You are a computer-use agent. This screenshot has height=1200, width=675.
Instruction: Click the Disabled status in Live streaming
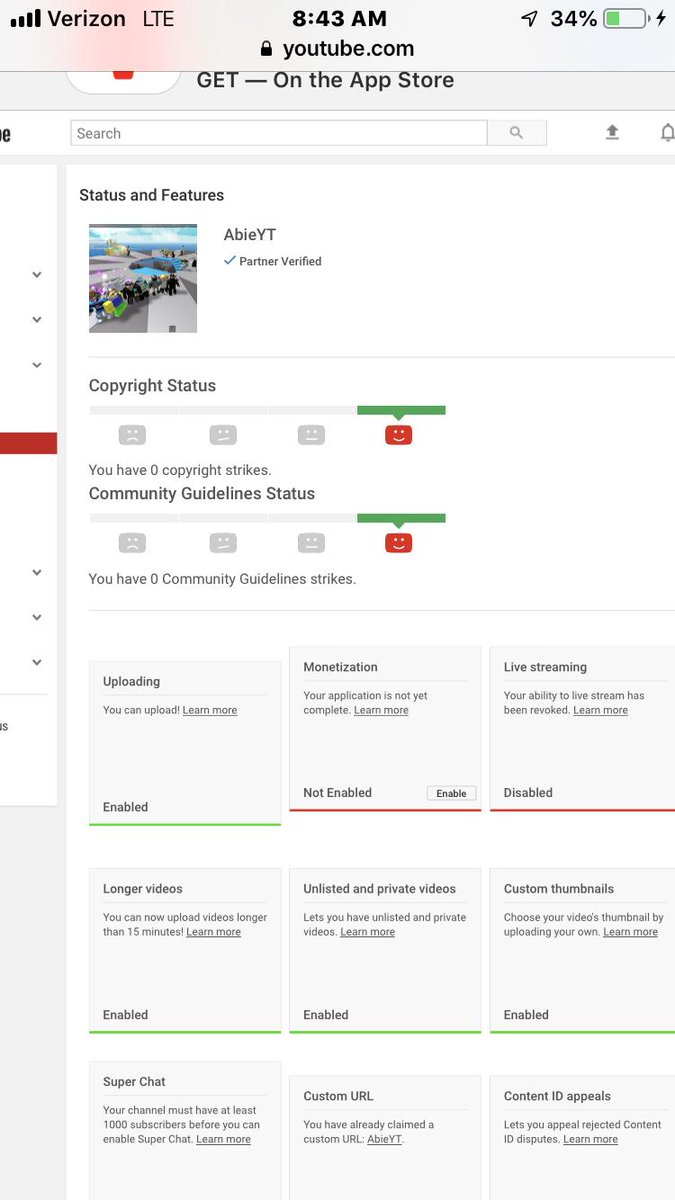click(x=528, y=793)
